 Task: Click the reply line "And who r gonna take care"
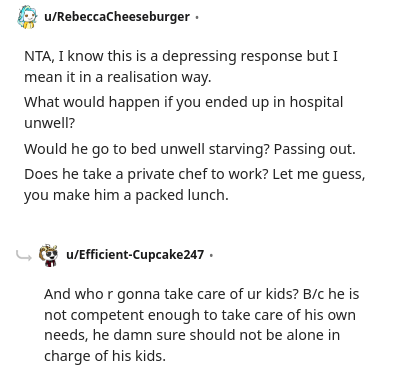pos(201,294)
